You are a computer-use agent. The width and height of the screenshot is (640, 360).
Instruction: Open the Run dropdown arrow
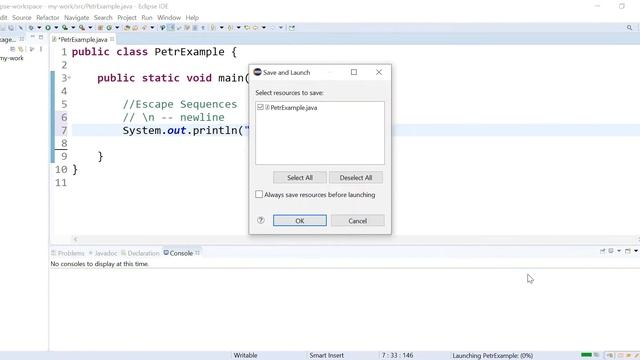56,28
